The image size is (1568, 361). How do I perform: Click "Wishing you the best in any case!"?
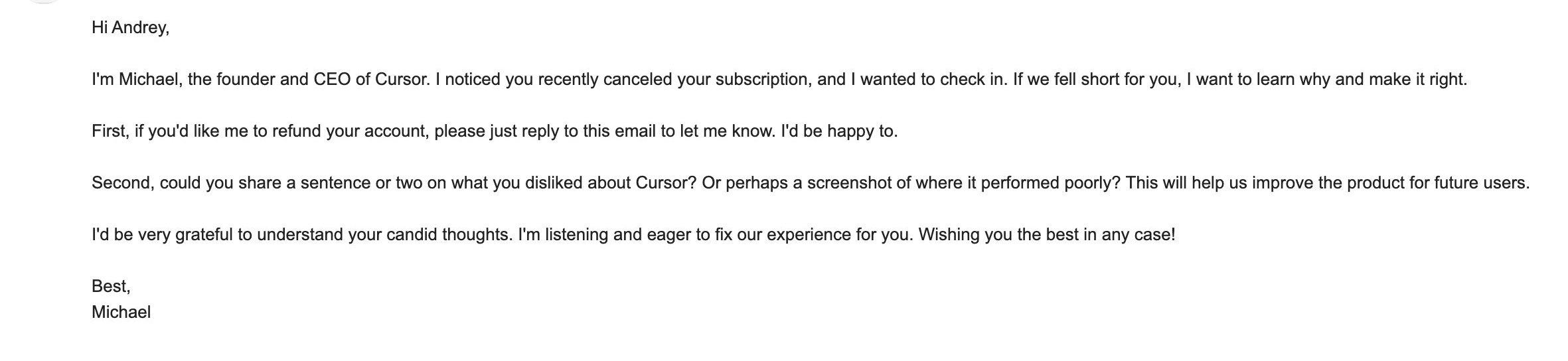(1047, 235)
